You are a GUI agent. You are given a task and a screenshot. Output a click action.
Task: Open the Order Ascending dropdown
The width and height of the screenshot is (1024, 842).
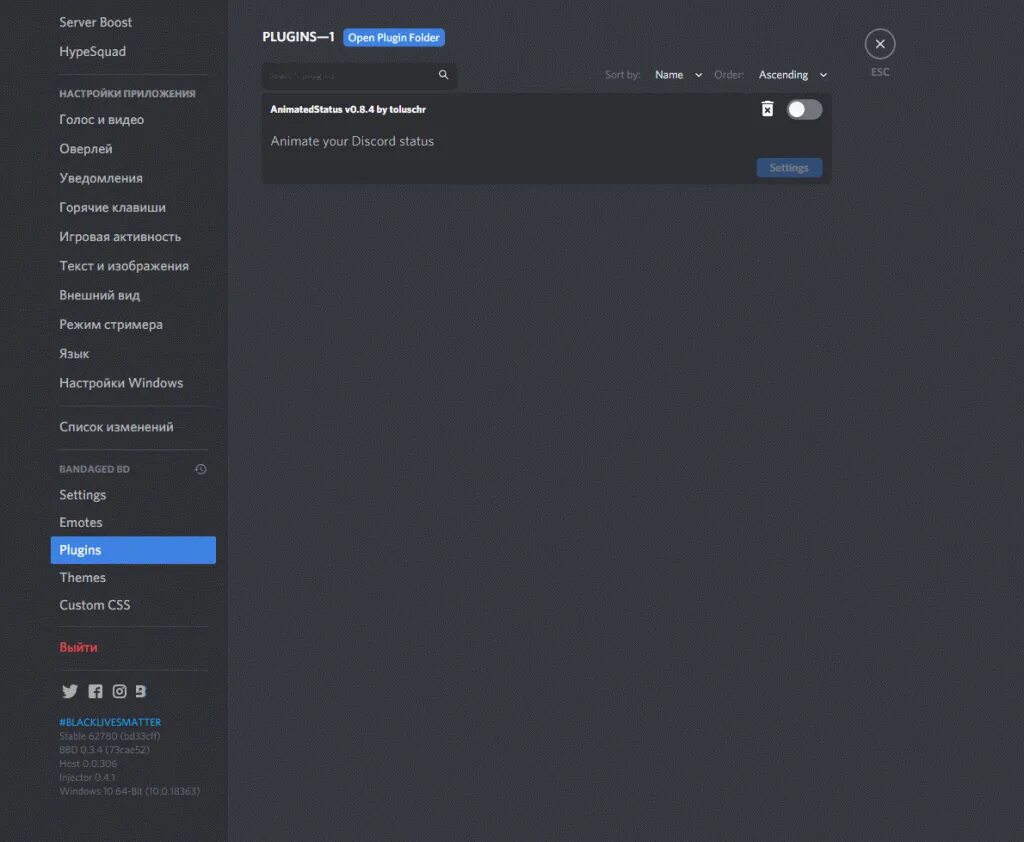tap(792, 75)
